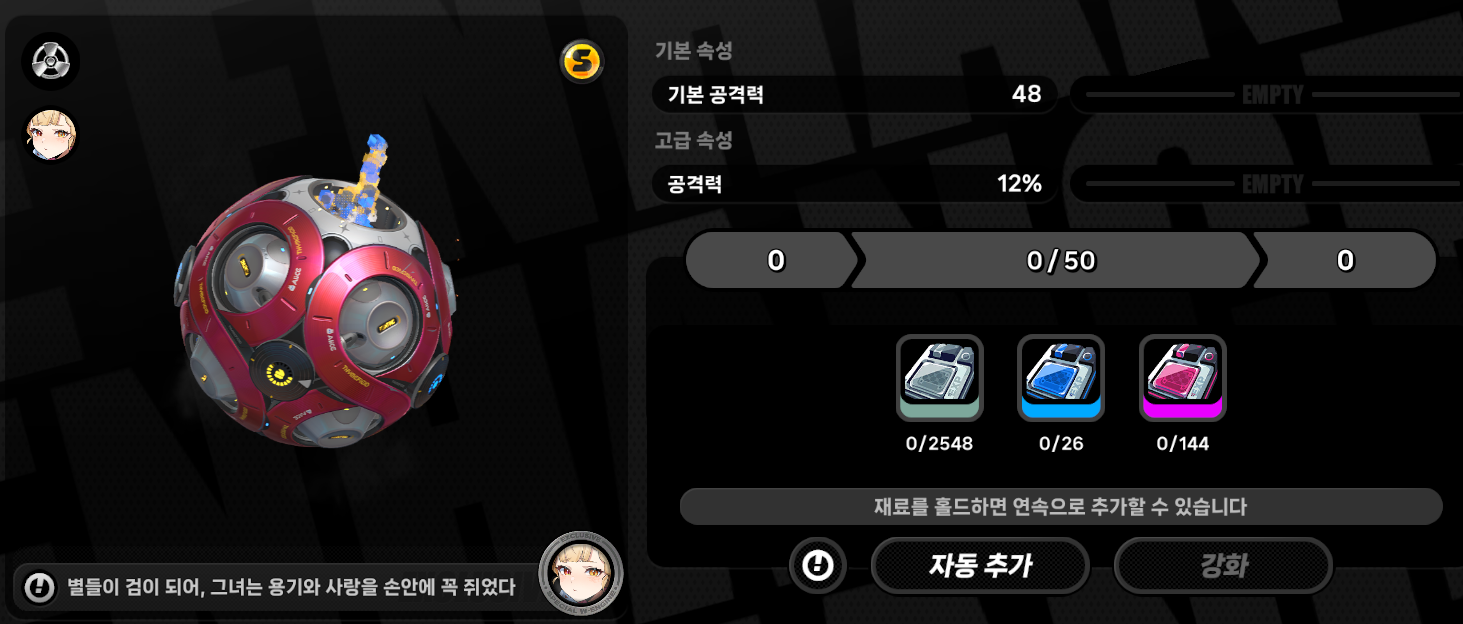The image size is (1463, 624).
Task: Open info icon beside 자동 추가
Action: coord(818,566)
